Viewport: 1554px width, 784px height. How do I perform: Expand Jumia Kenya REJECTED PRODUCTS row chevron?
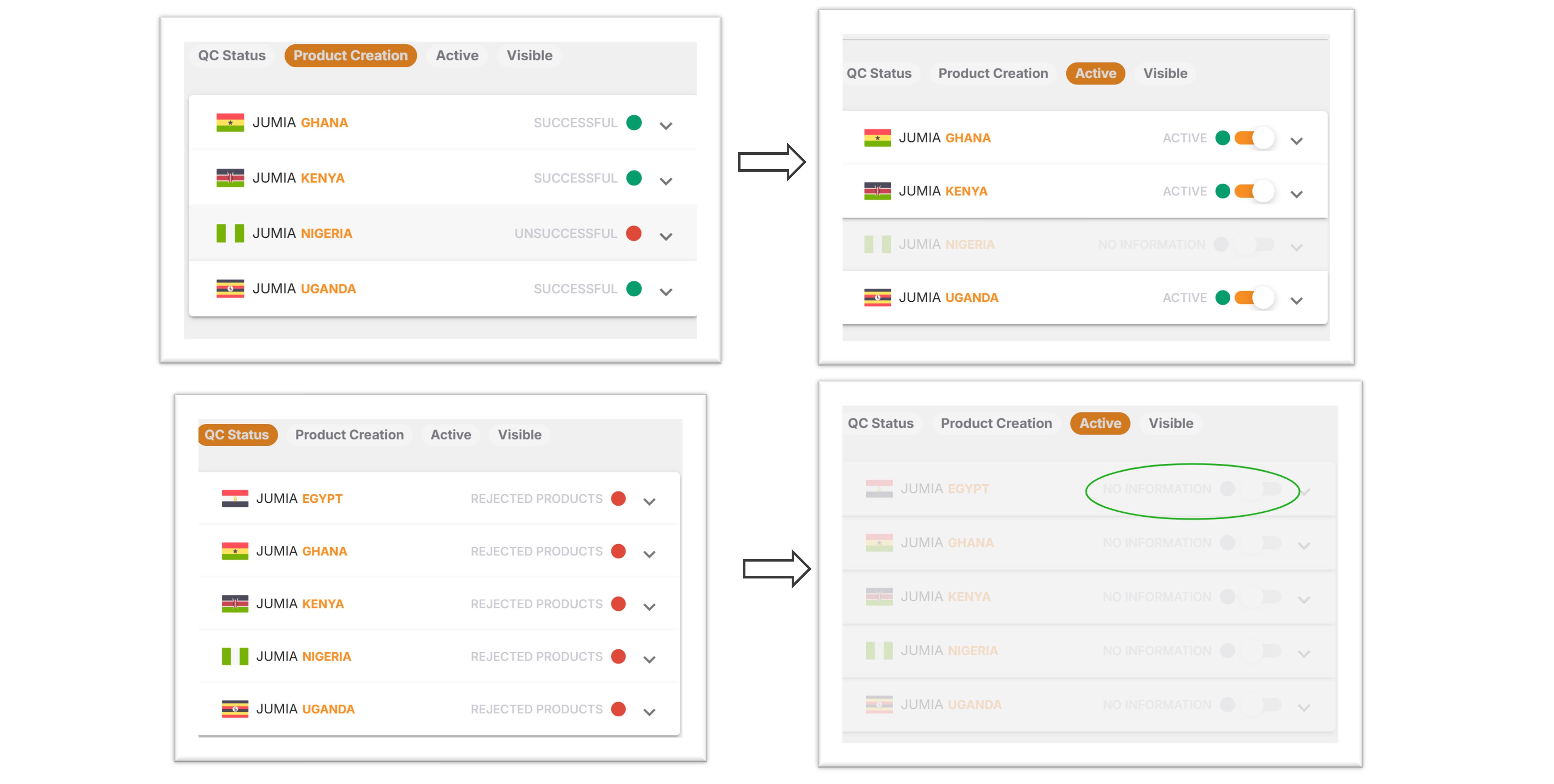click(x=649, y=607)
